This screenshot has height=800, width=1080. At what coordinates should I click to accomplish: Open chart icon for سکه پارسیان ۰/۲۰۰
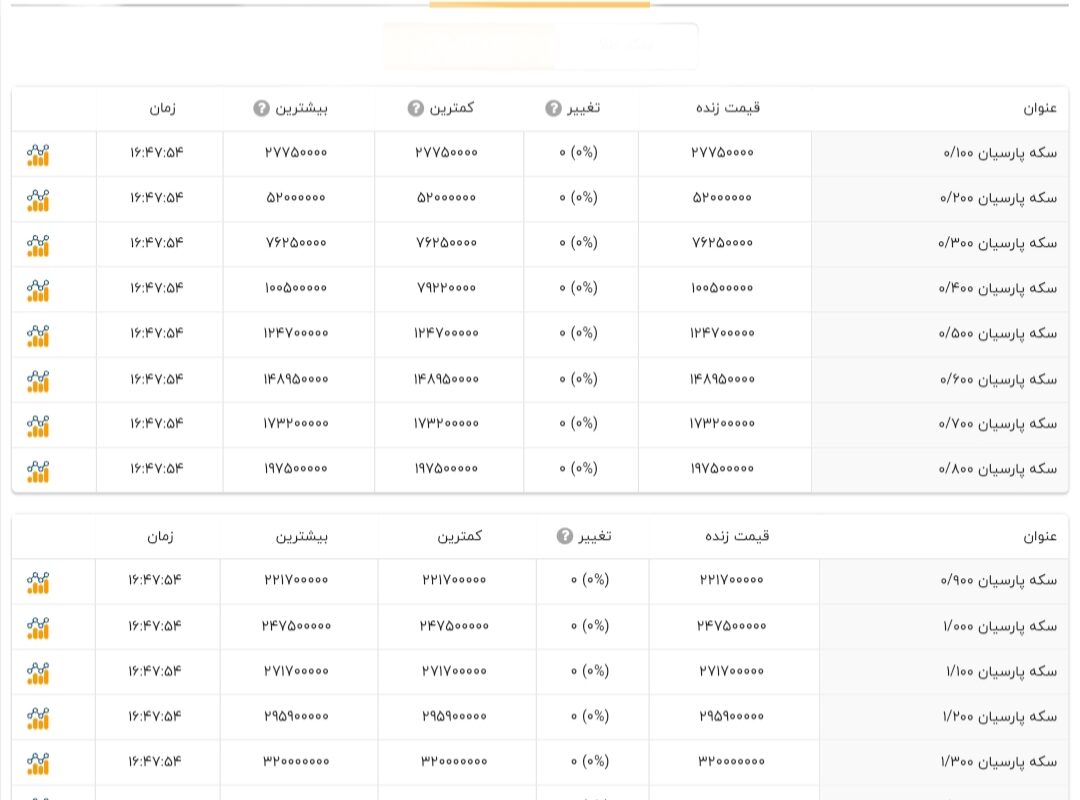[x=38, y=201]
